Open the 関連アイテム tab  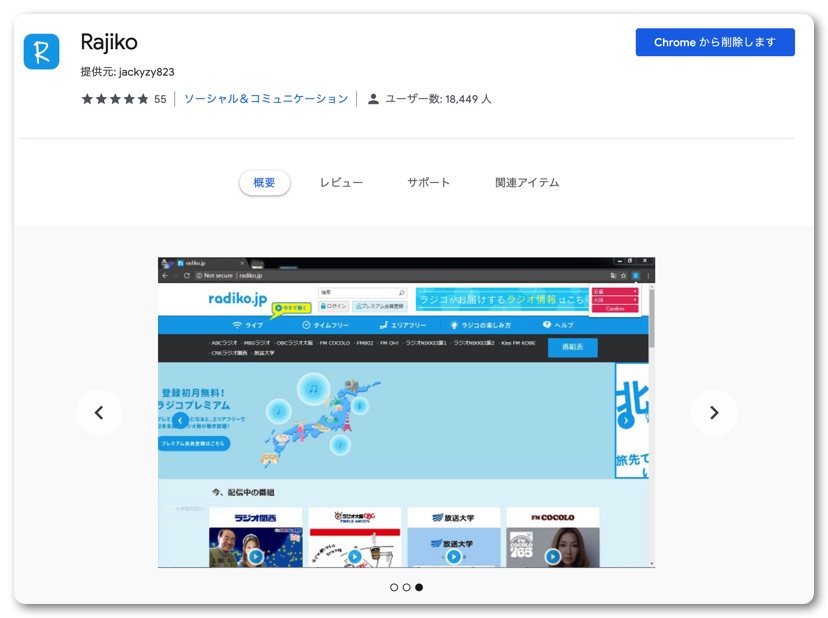pos(527,183)
